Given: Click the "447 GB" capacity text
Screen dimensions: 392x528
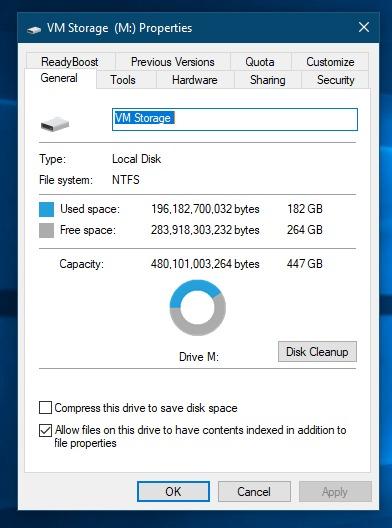Looking at the screenshot, I should 305,264.
